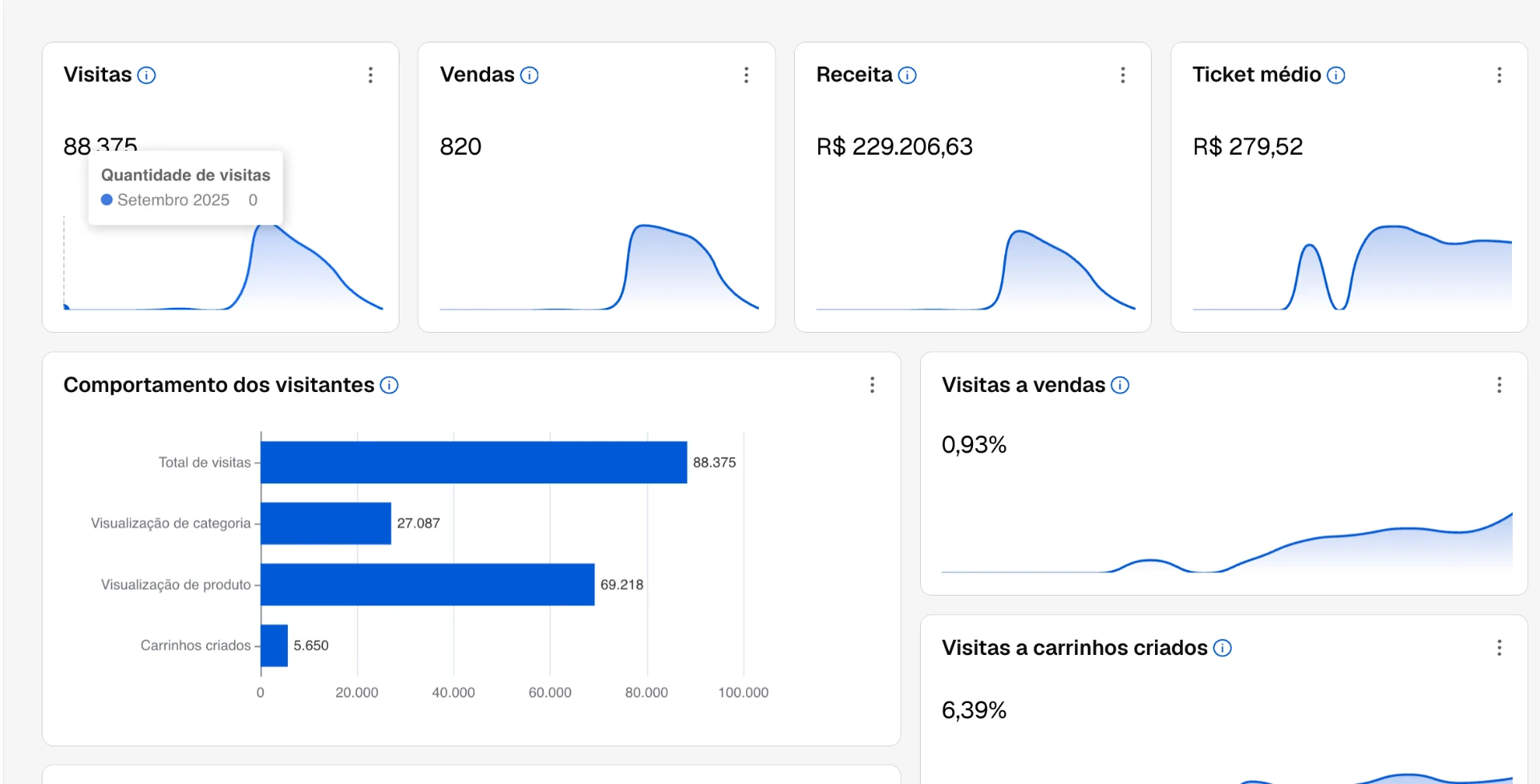The height and width of the screenshot is (784, 1540).
Task: Open the info tooltip next to Visitas
Action: (146, 75)
